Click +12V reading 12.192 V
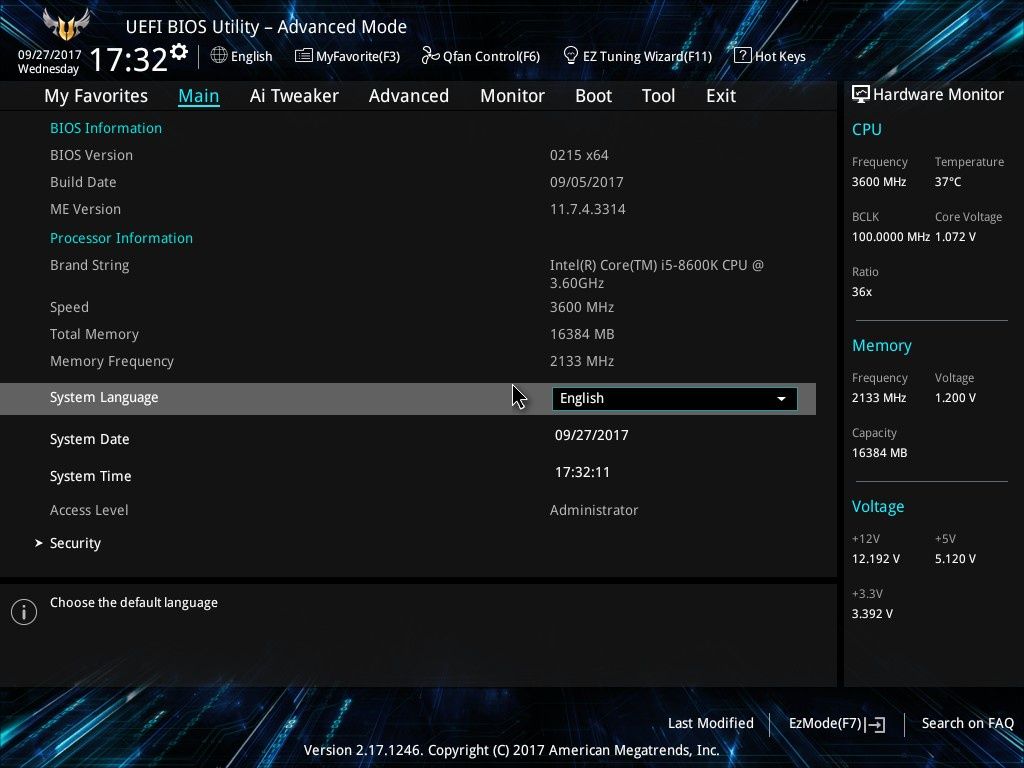The image size is (1024, 768). click(876, 559)
